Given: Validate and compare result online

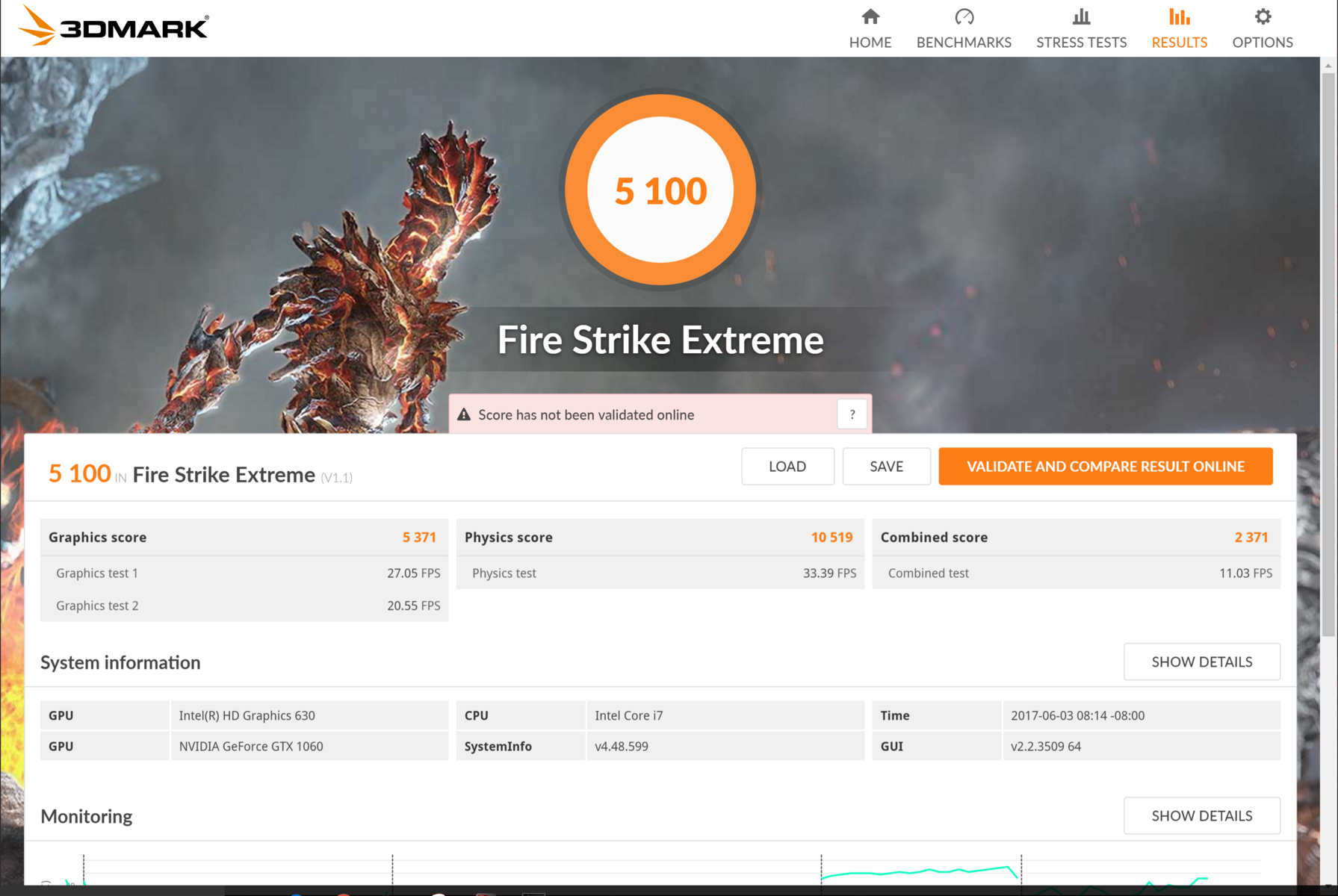Looking at the screenshot, I should click(x=1106, y=466).
